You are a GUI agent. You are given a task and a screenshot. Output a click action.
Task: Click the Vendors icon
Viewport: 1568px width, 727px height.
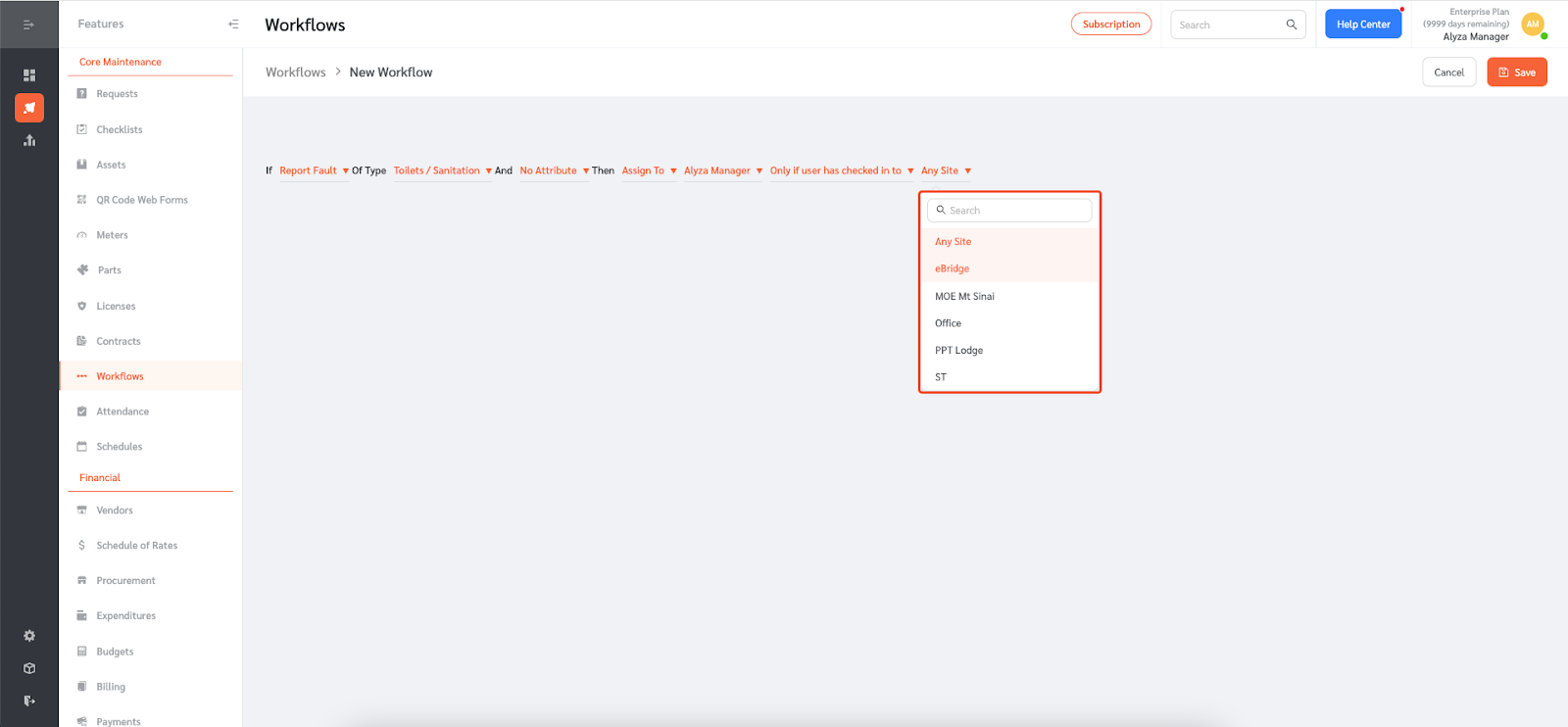[82, 510]
